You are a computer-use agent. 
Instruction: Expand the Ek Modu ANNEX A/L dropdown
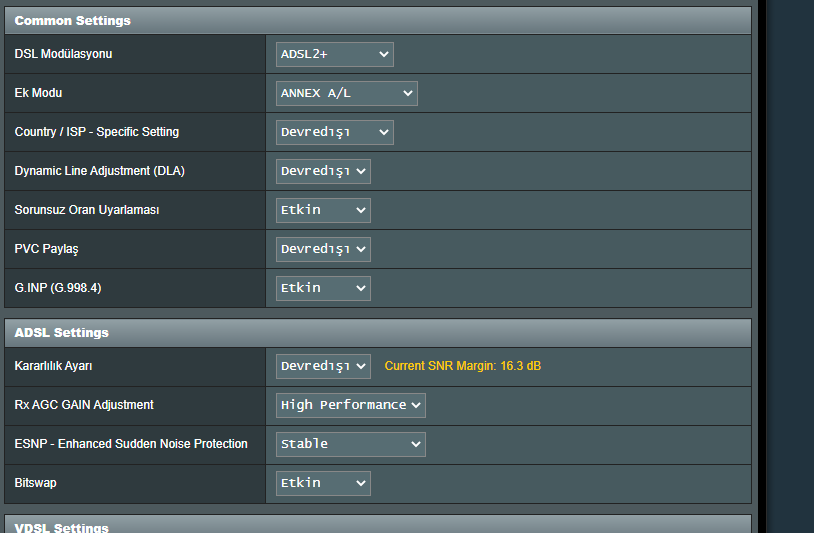point(346,93)
